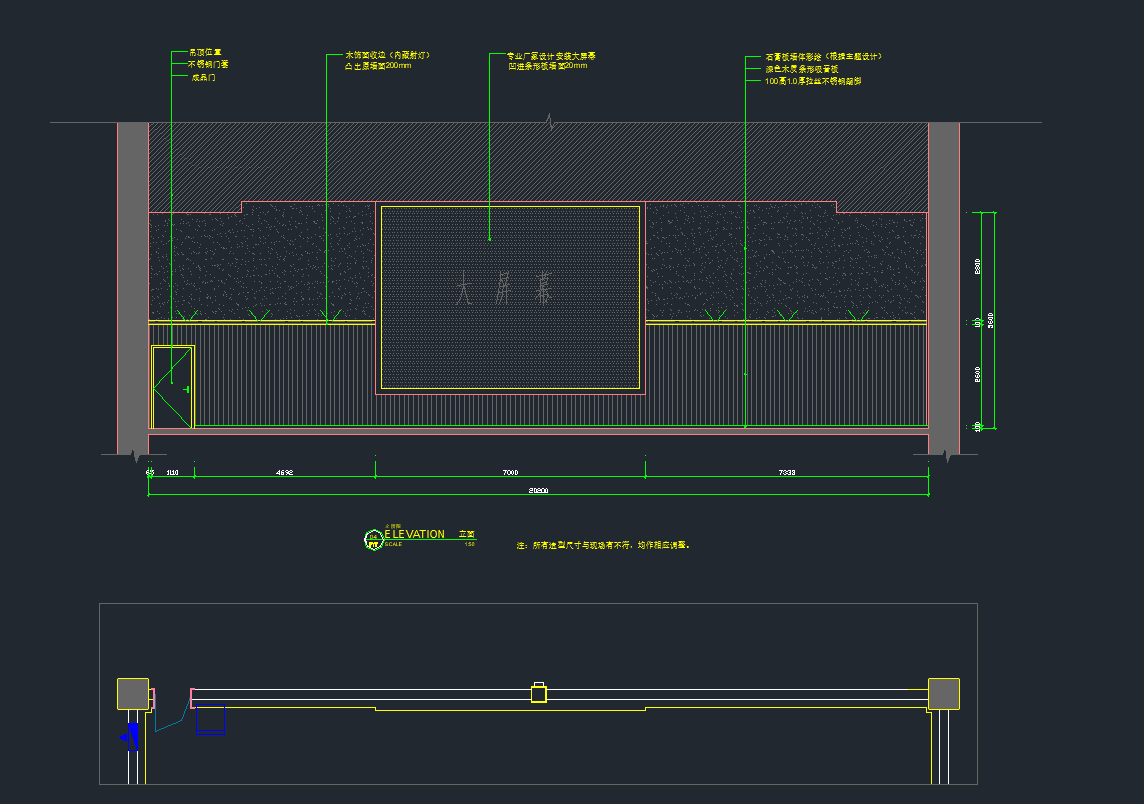Click the blue arrow section marker
The width and height of the screenshot is (1144, 804).
pyautogui.click(x=130, y=738)
